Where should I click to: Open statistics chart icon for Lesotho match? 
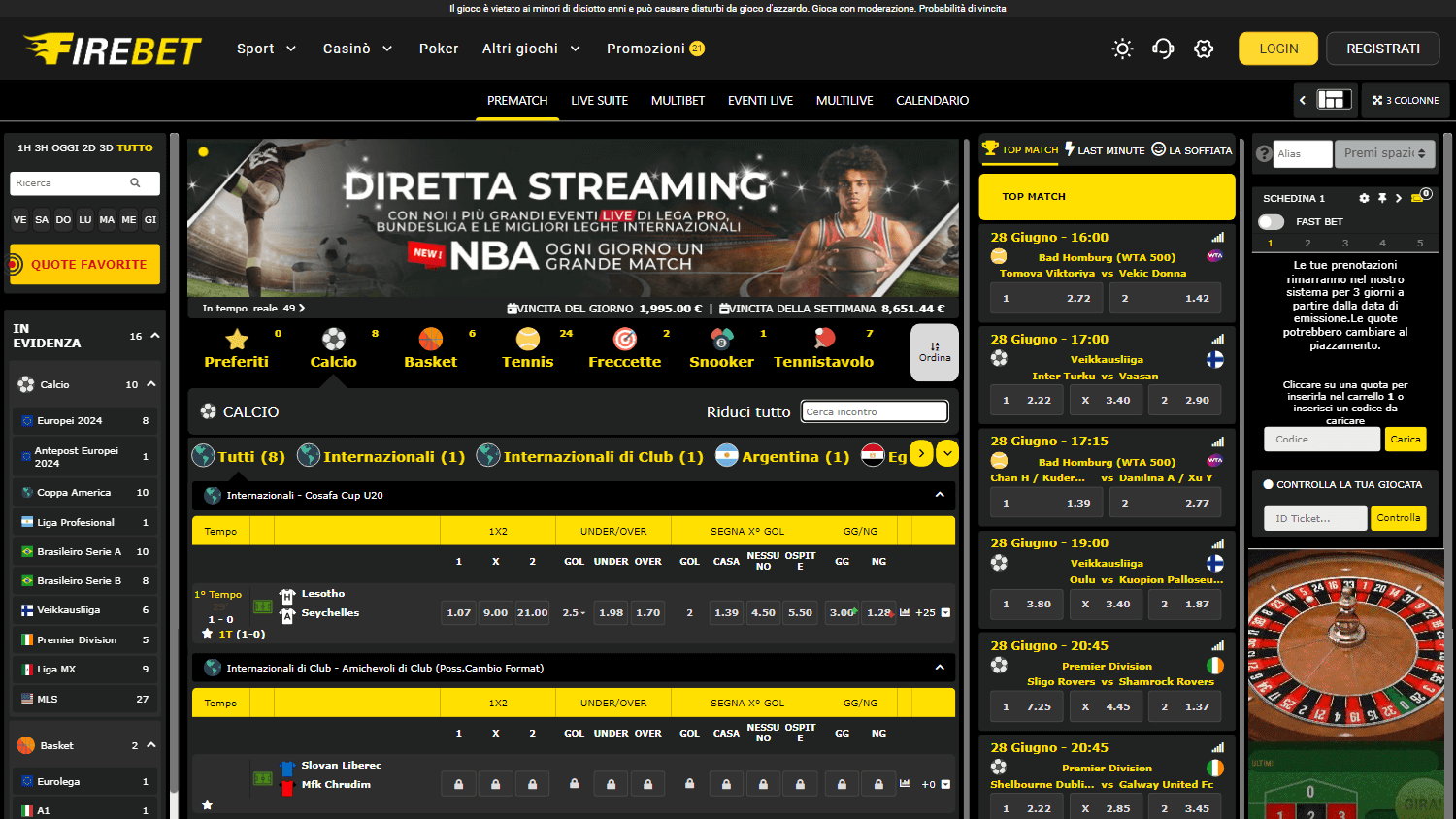click(905, 612)
